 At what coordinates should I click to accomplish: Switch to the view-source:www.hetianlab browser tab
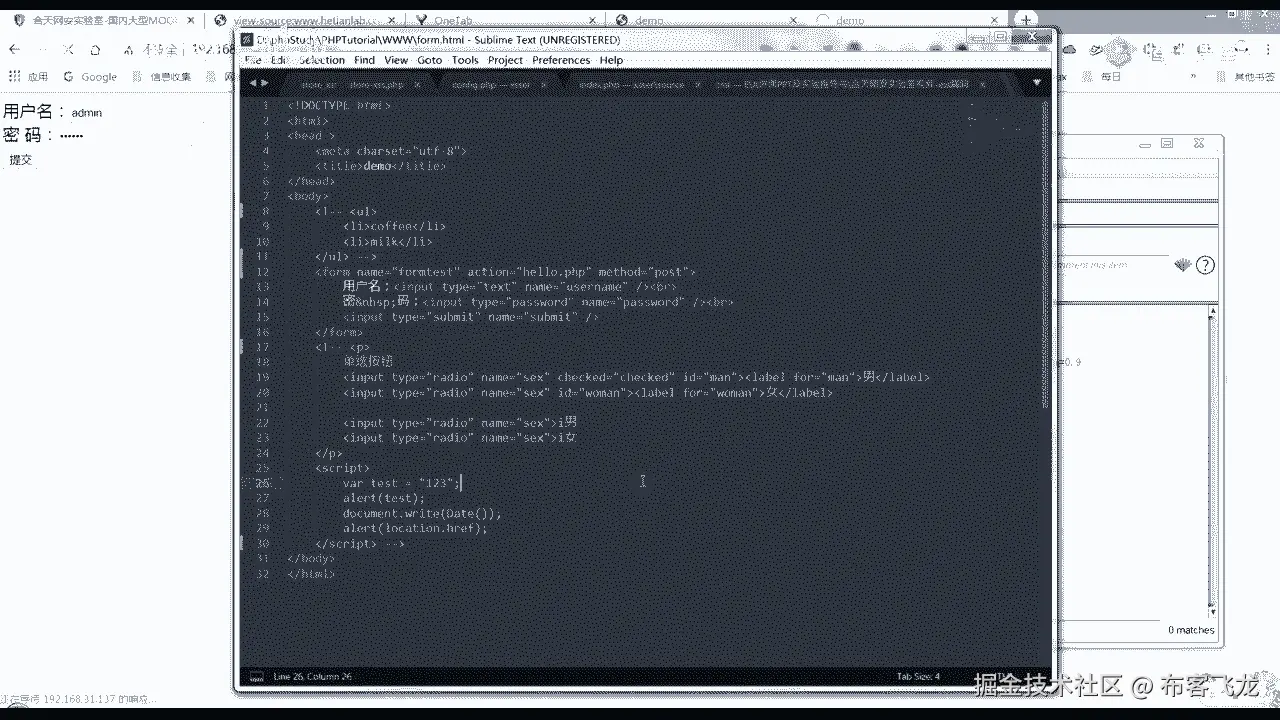tap(305, 20)
